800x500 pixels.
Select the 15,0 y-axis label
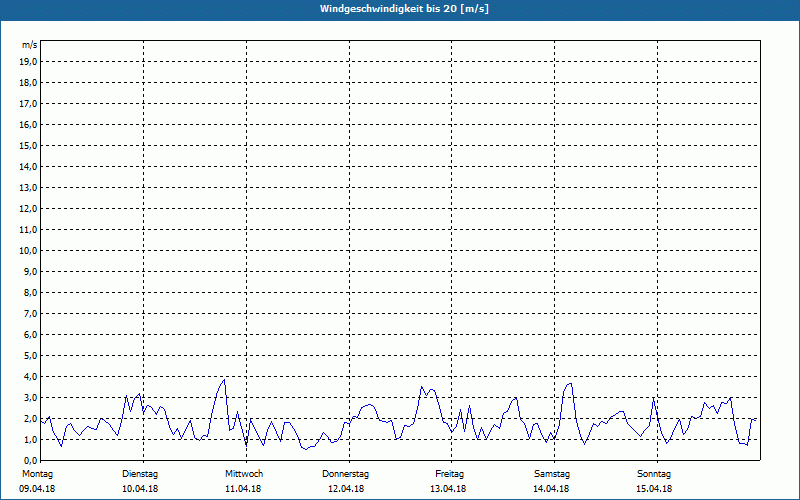click(x=28, y=145)
